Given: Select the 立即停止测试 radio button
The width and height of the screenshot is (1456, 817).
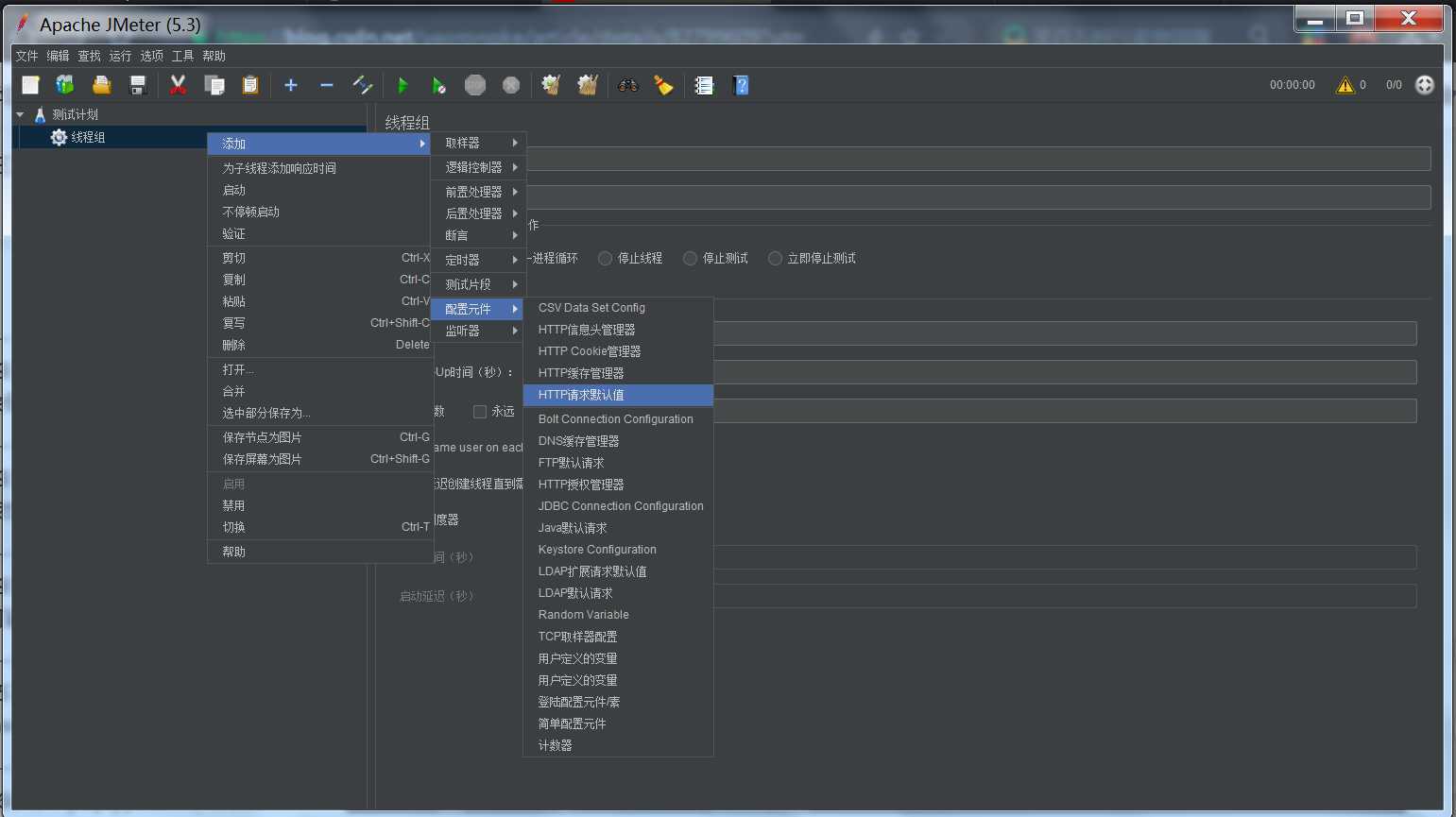Looking at the screenshot, I should pyautogui.click(x=776, y=258).
